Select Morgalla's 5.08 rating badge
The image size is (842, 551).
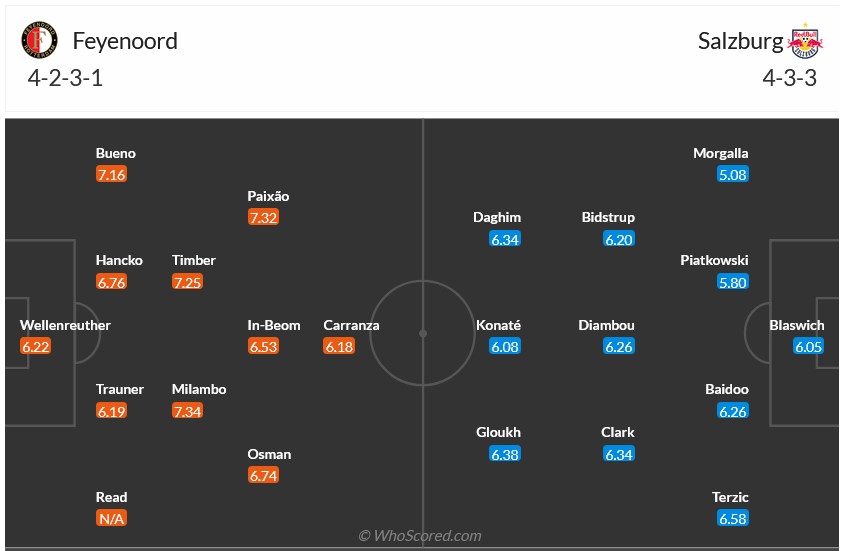[733, 175]
